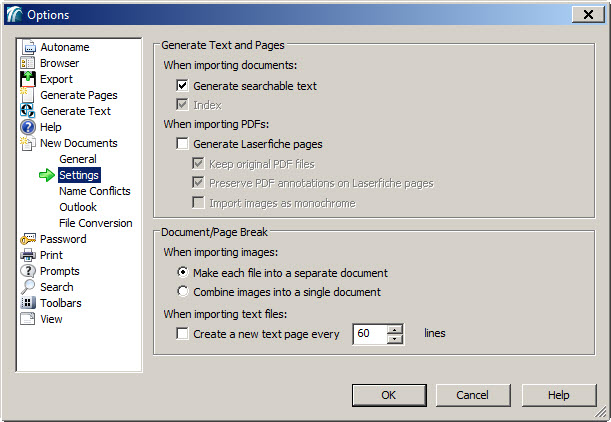Open the Name Conflicts settings page
611x422 pixels.
94,191
